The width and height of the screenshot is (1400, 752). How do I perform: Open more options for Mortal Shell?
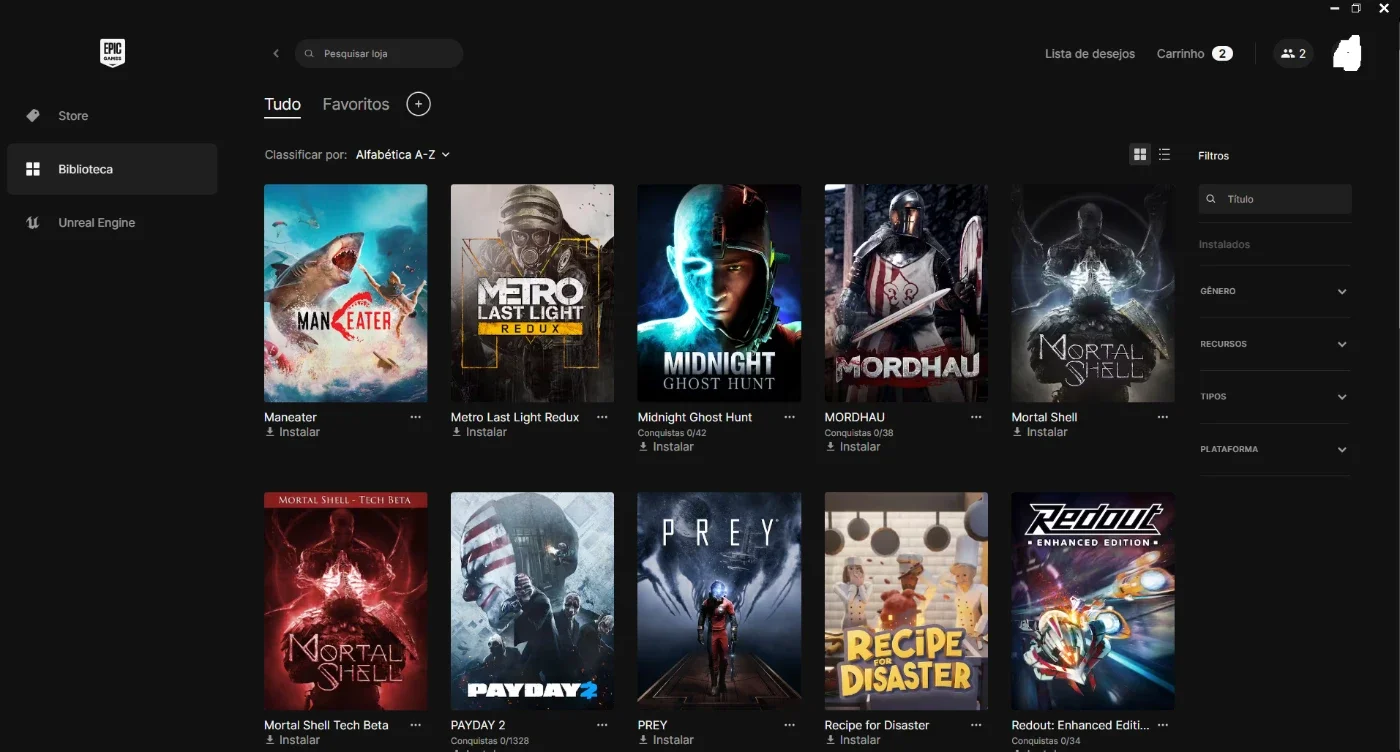(x=1163, y=417)
